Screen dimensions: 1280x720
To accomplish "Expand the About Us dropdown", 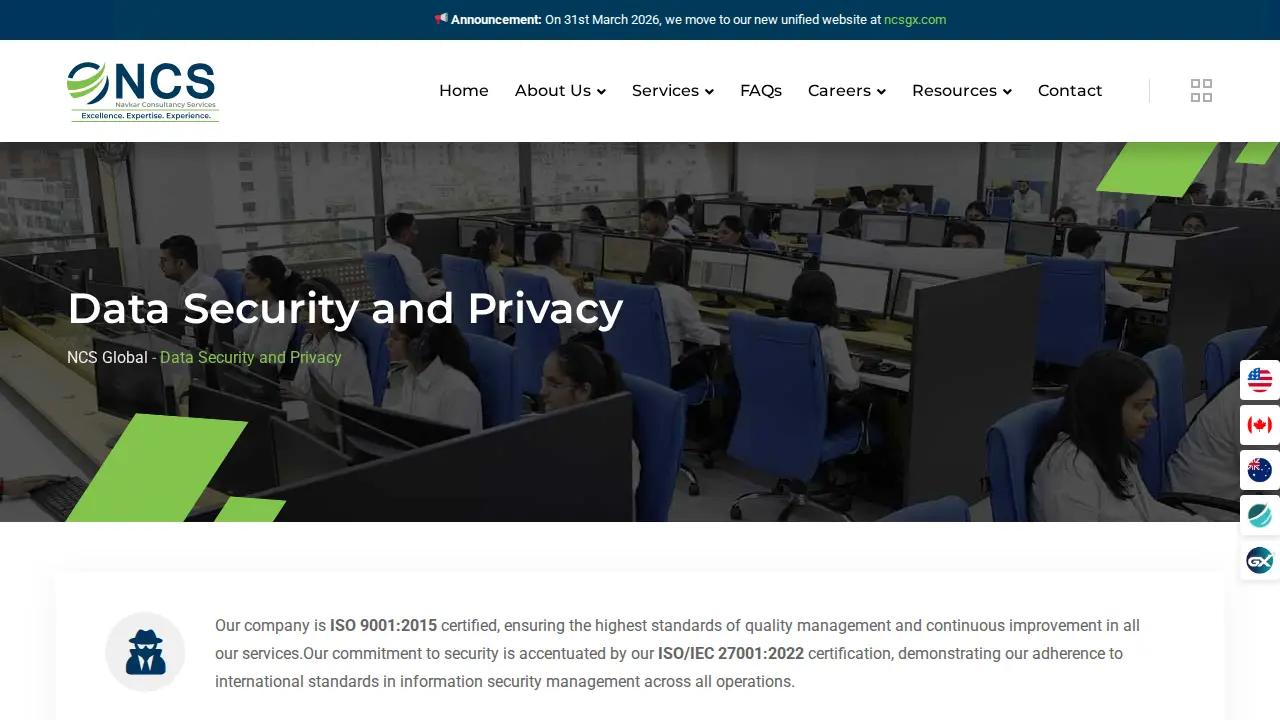I will pos(560,91).
